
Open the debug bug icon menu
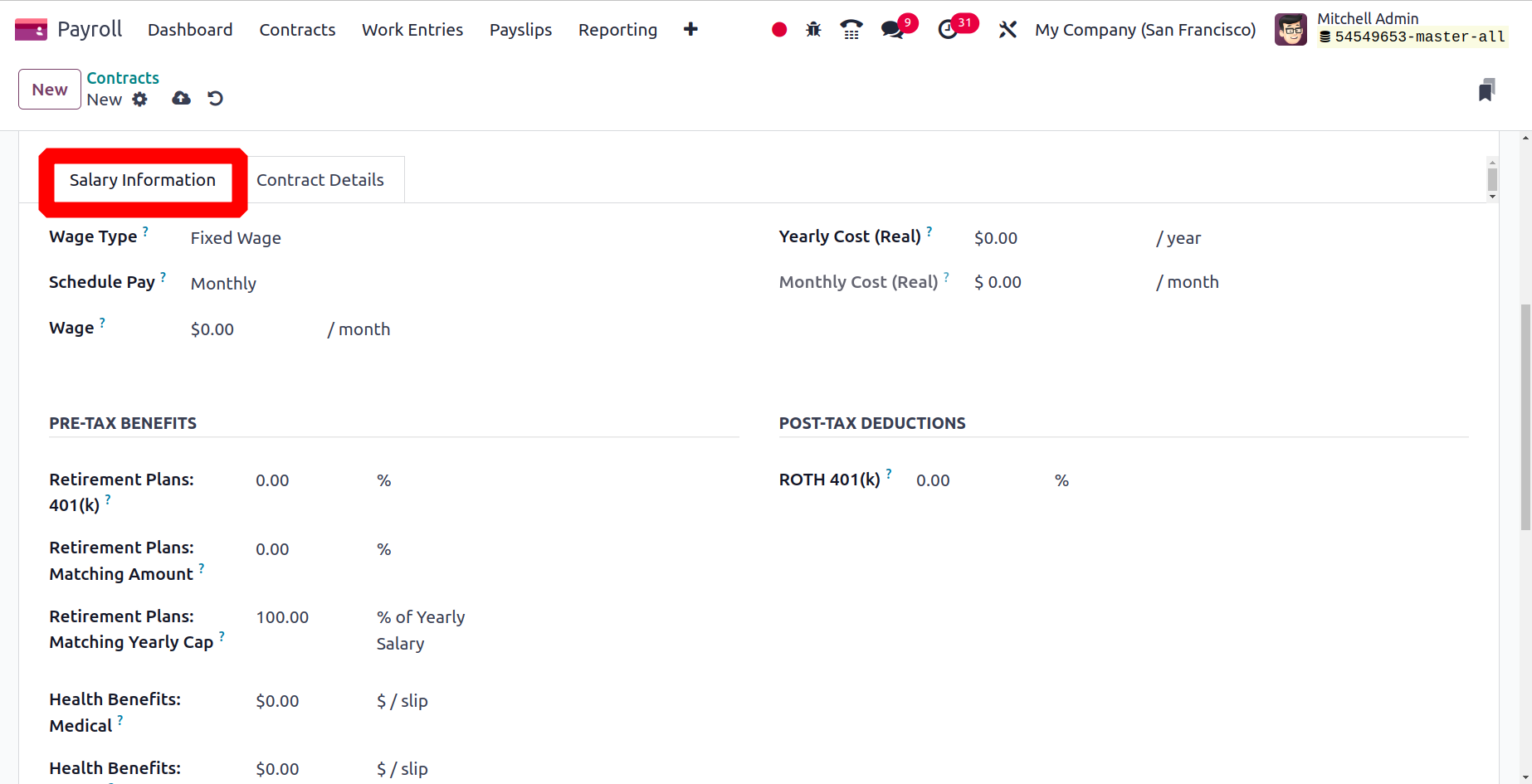tap(813, 30)
